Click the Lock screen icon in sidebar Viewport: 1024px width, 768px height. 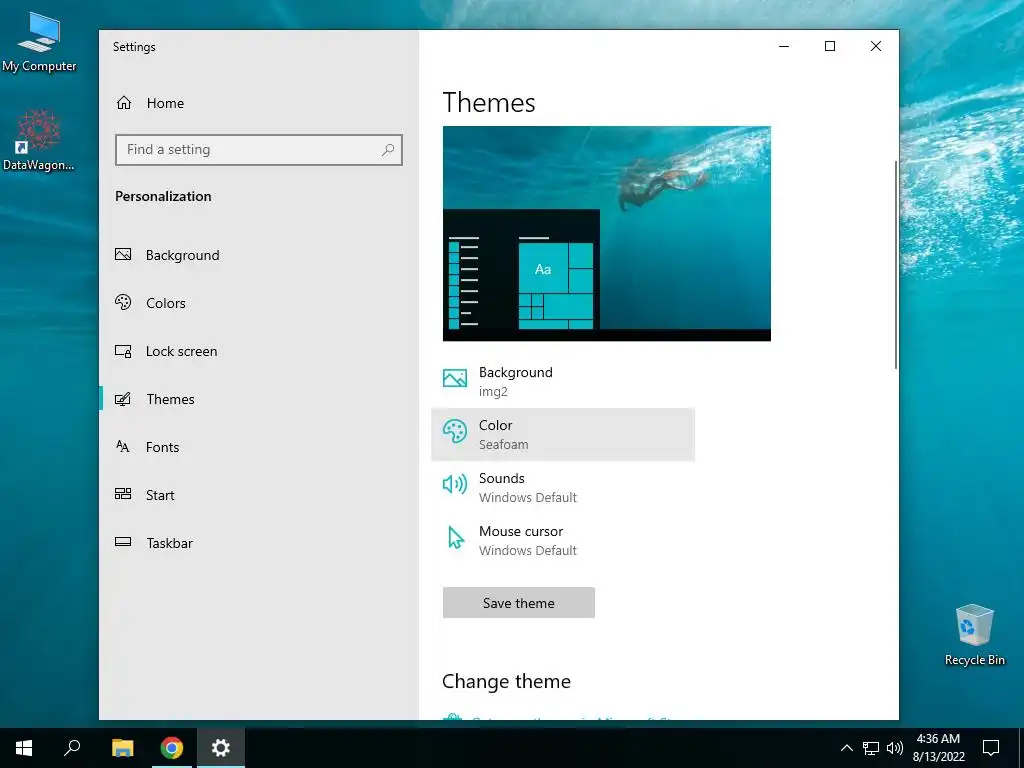pyautogui.click(x=123, y=351)
